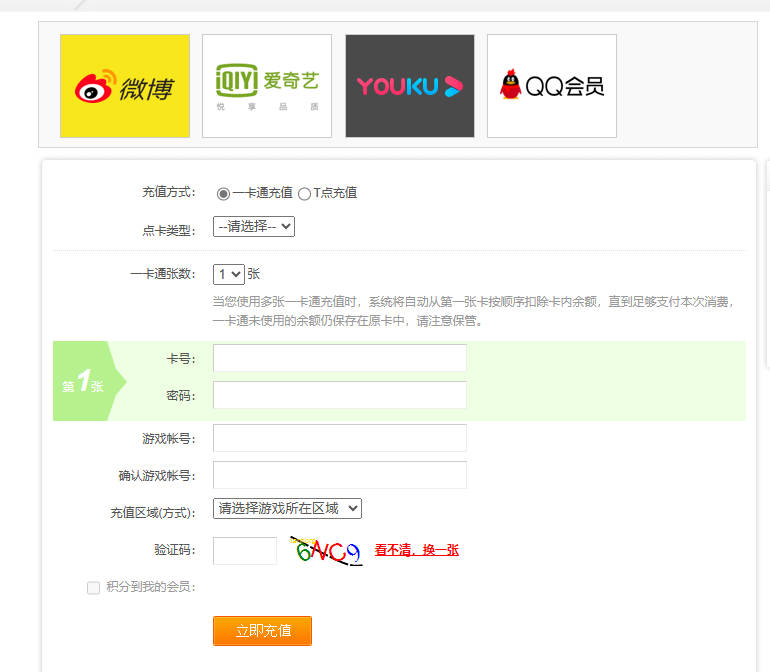The height and width of the screenshot is (672, 770).
Task: Open the QQ会员 logo card
Action: [x=552, y=86]
